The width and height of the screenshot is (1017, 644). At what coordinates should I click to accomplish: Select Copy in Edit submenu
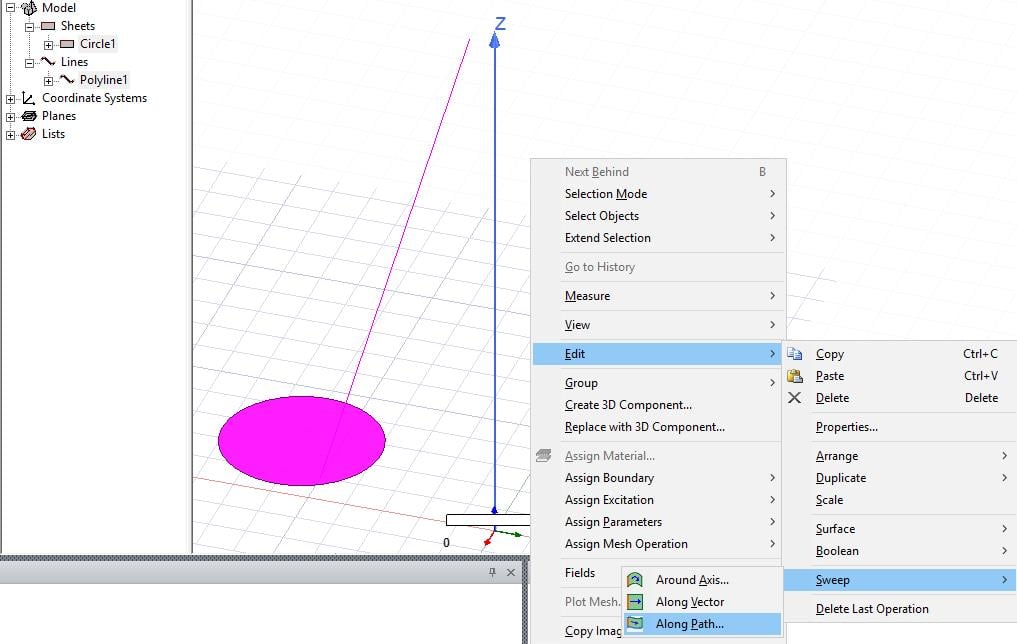pos(900,354)
